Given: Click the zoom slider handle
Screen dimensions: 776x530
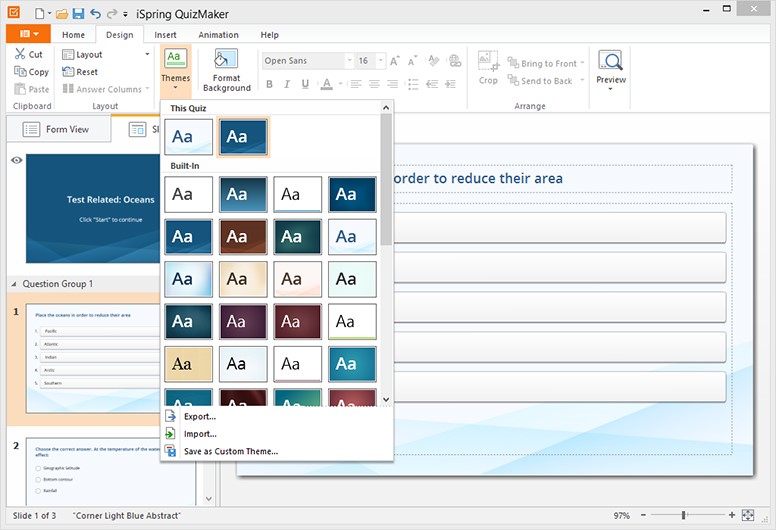Looking at the screenshot, I should [683, 515].
